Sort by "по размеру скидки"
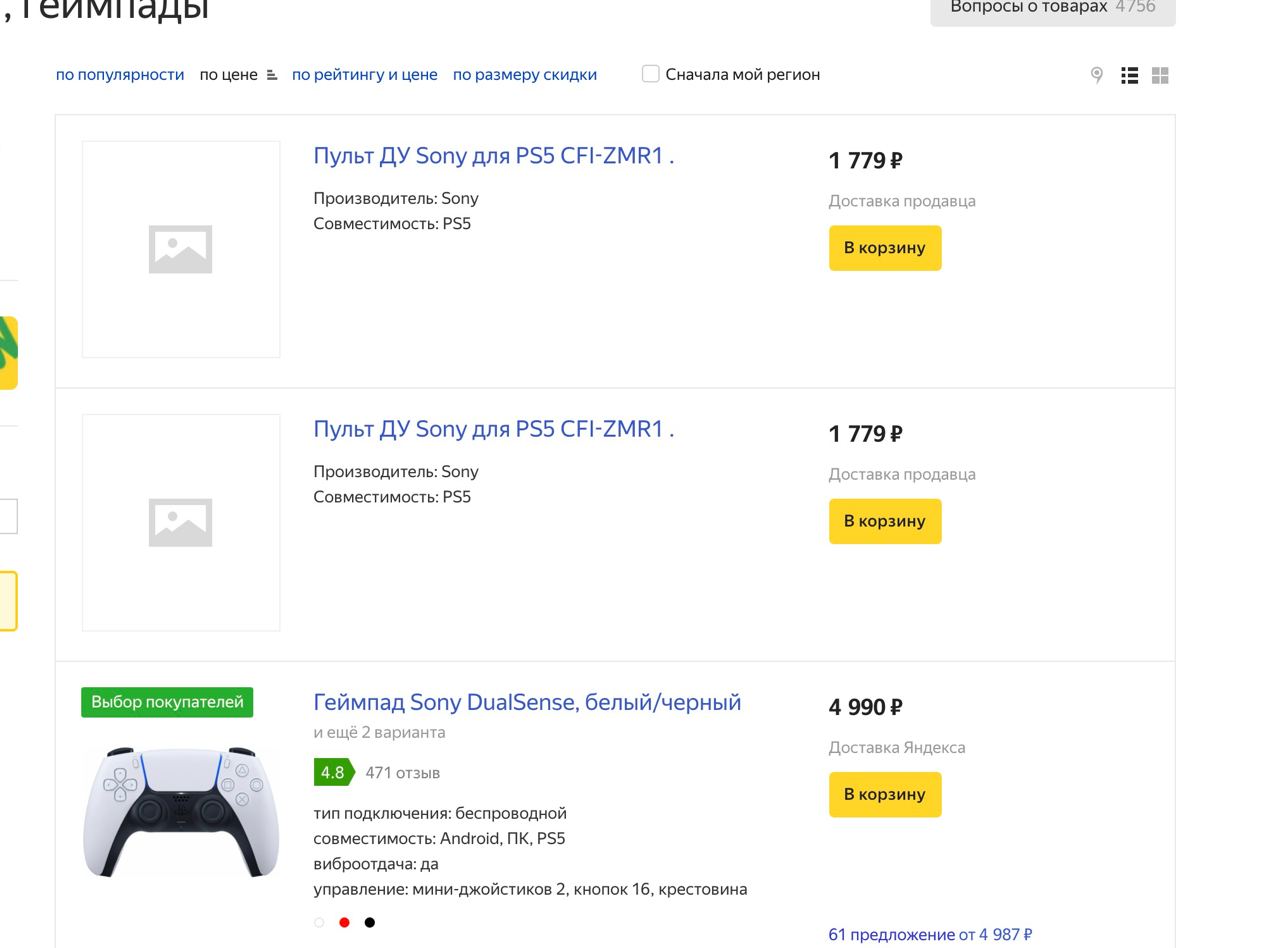This screenshot has width=1280, height=948. (x=525, y=75)
